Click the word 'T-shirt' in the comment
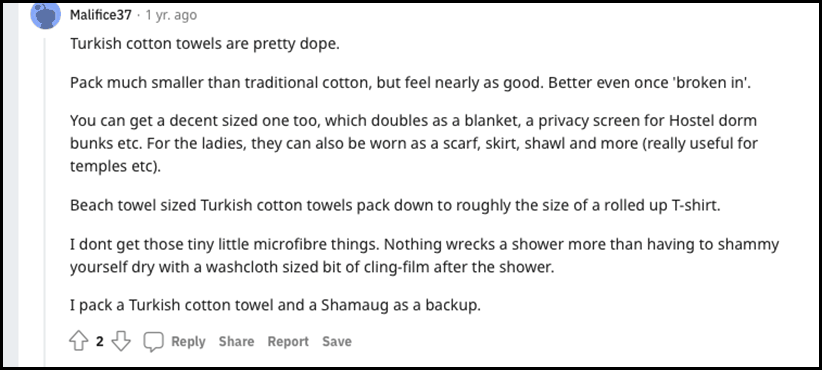The width and height of the screenshot is (822, 370). pyautogui.click(x=696, y=205)
